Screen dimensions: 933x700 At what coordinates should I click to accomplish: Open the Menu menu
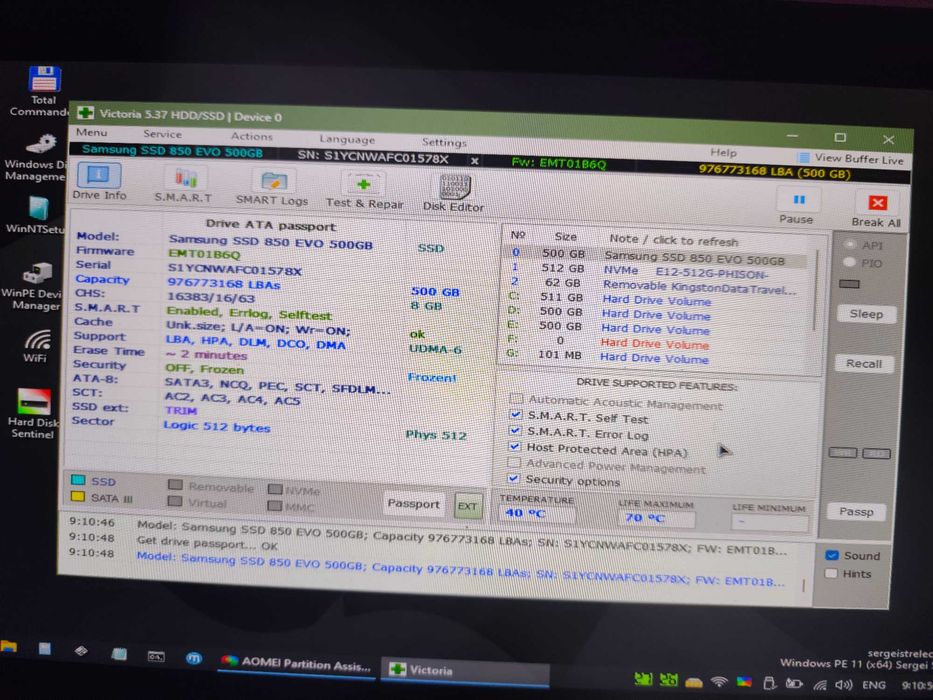[x=92, y=132]
